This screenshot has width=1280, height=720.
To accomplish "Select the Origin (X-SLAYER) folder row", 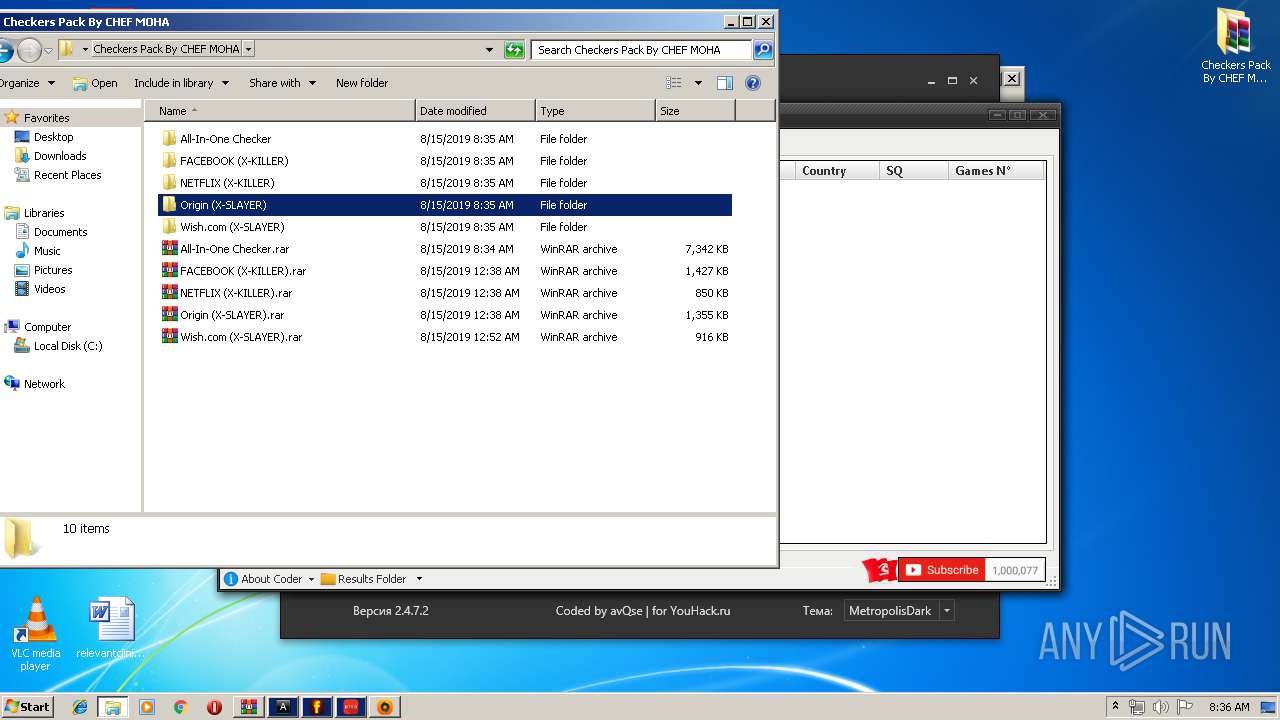I will pos(445,205).
